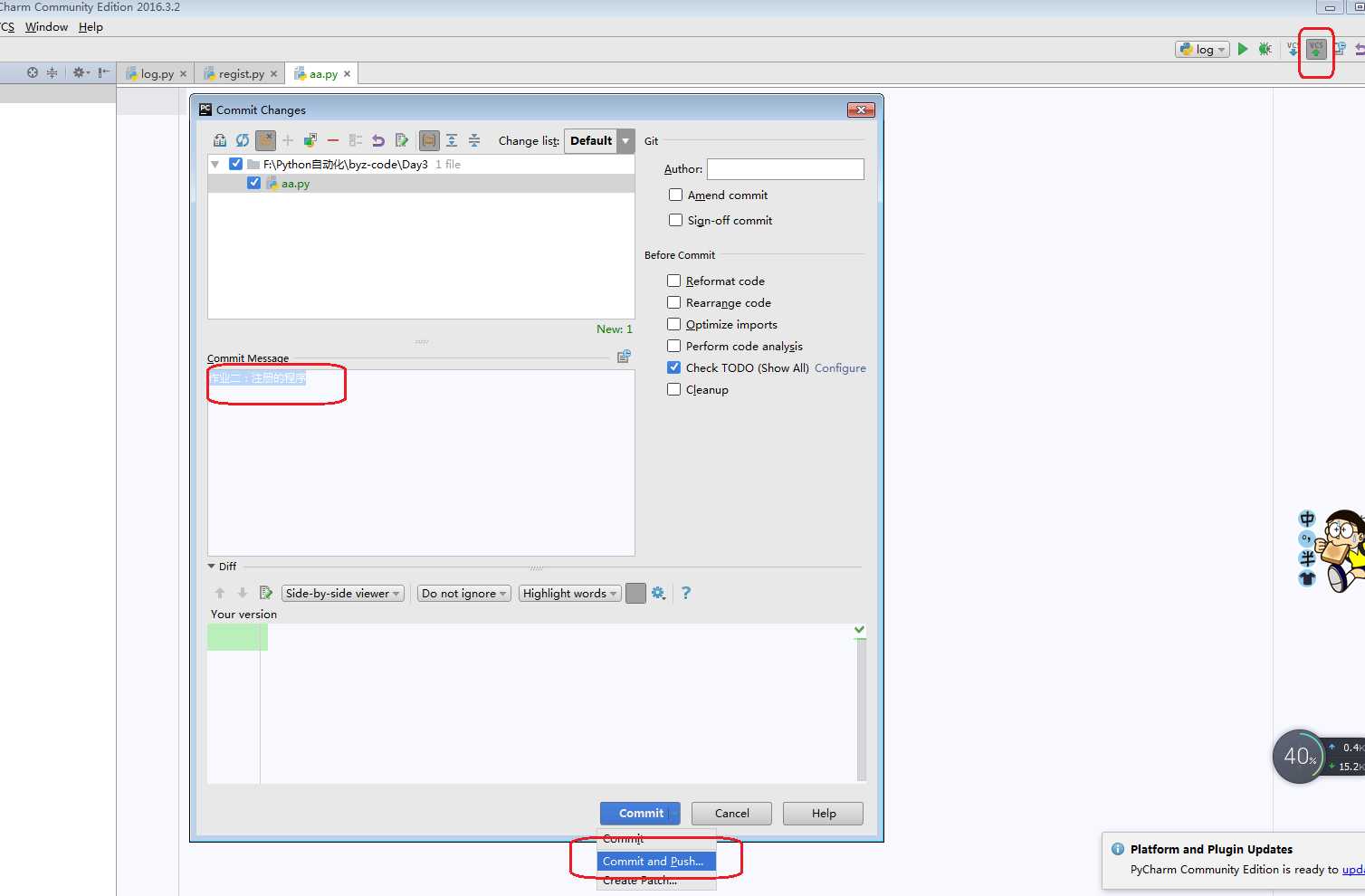Click the Author input field
Image resolution: width=1365 pixels, height=896 pixels.
[x=785, y=168]
